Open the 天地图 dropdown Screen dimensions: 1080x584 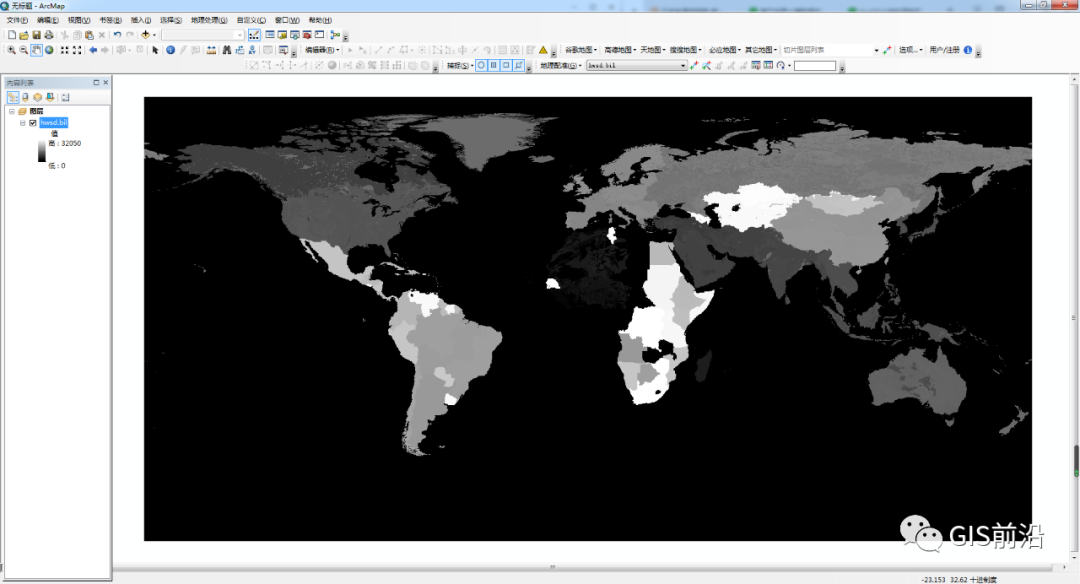coord(652,50)
